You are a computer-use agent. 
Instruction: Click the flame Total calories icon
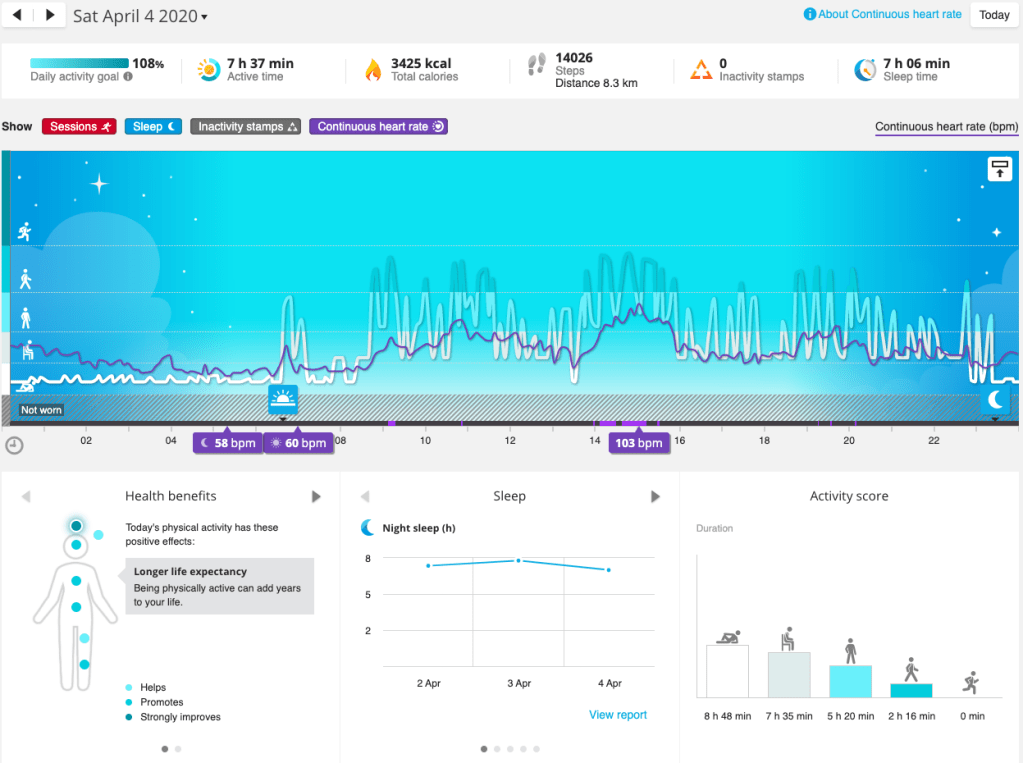373,70
